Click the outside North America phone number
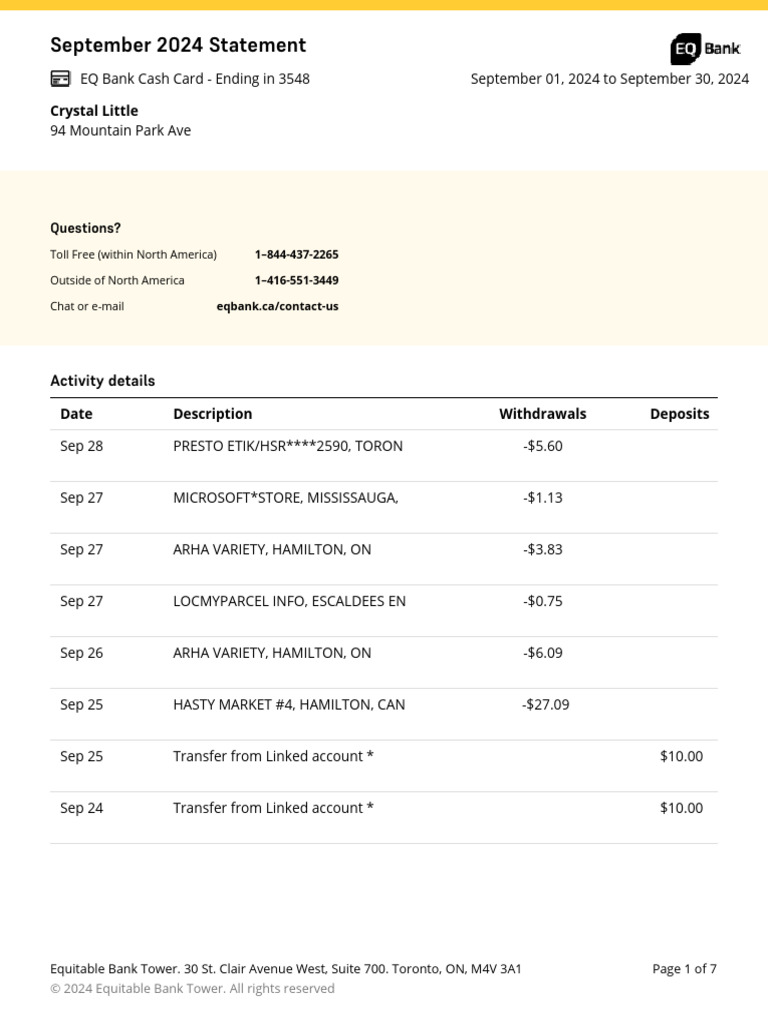This screenshot has width=768, height=1024. [296, 280]
